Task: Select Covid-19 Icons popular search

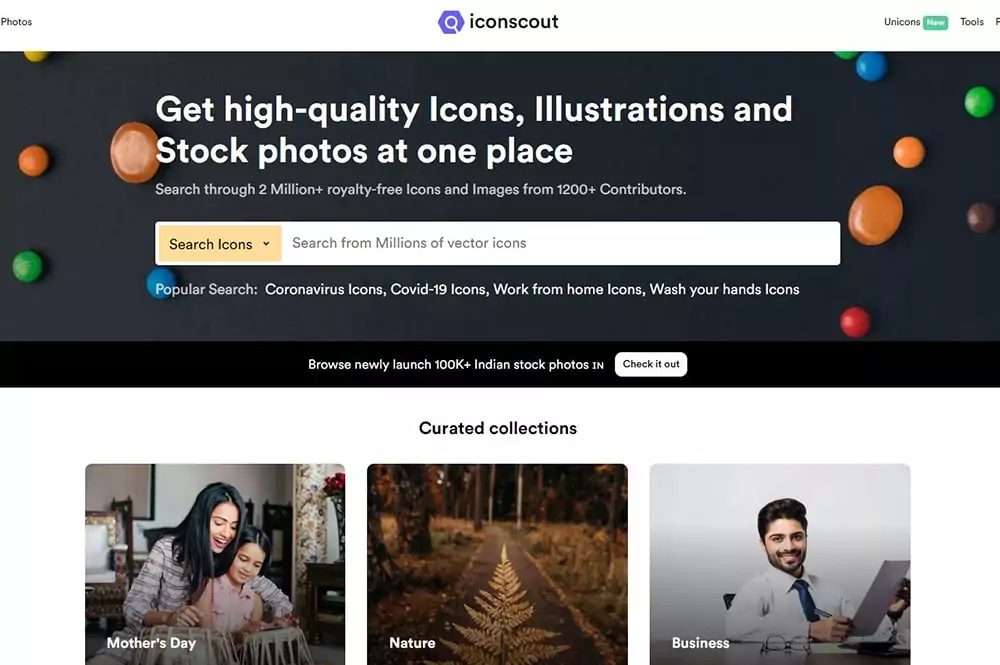Action: pos(439,289)
